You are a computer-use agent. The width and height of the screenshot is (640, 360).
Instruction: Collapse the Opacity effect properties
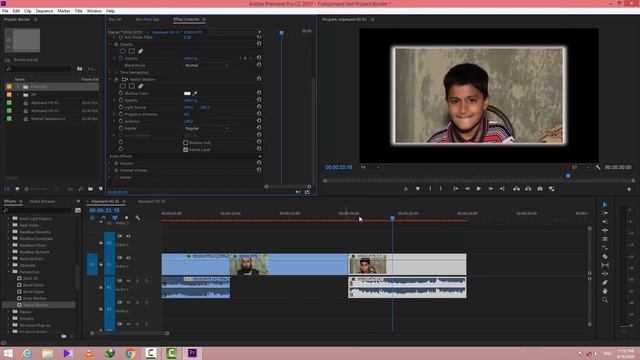tap(110, 44)
